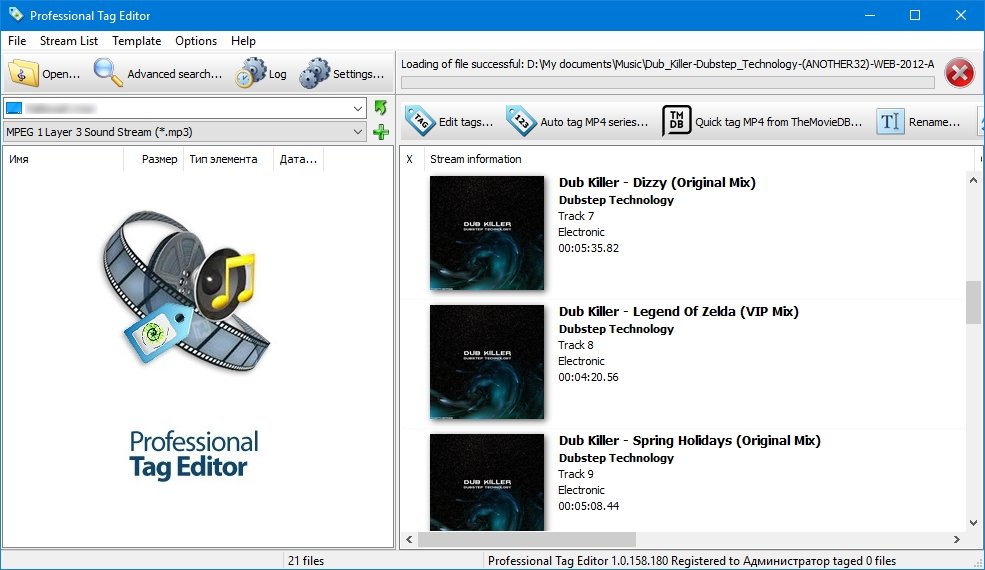Select the Legend Of Zelda album cover

click(x=487, y=361)
